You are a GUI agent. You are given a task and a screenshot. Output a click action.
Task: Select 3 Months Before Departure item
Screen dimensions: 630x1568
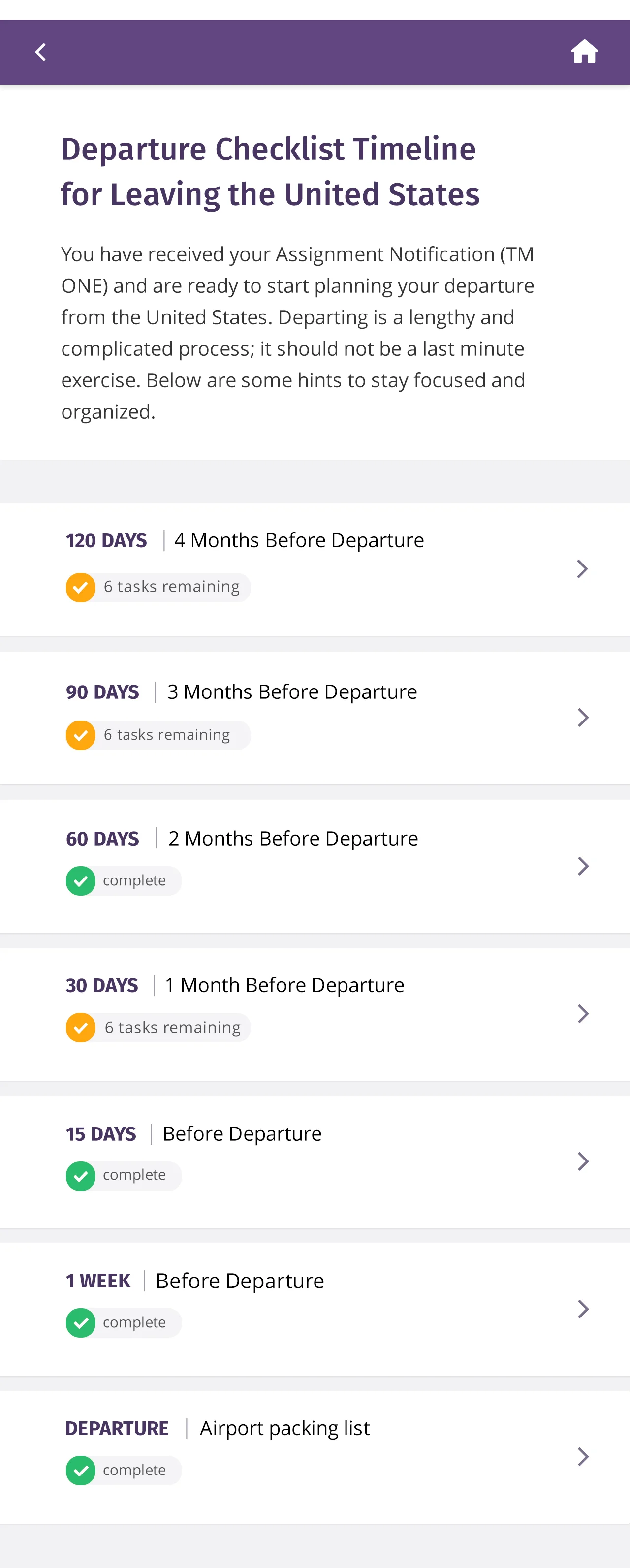[292, 692]
